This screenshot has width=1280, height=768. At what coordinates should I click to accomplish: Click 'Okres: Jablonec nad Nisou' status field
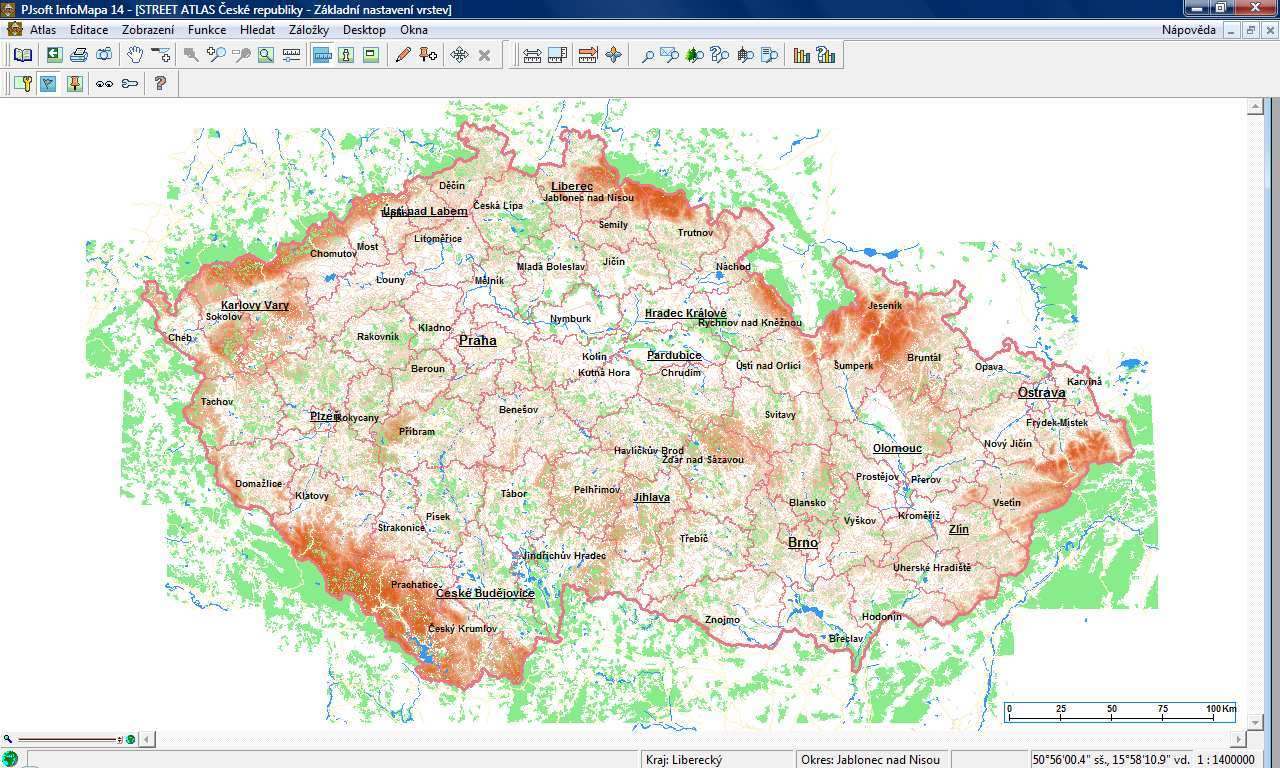[x=870, y=760]
